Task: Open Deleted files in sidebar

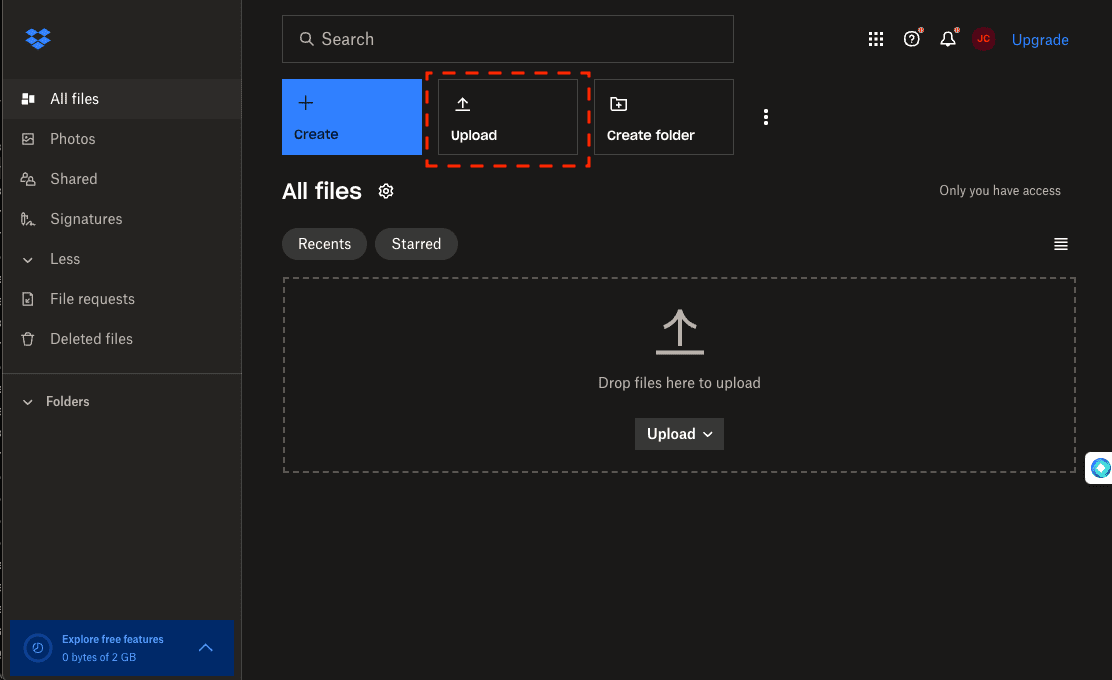Action: (90, 339)
